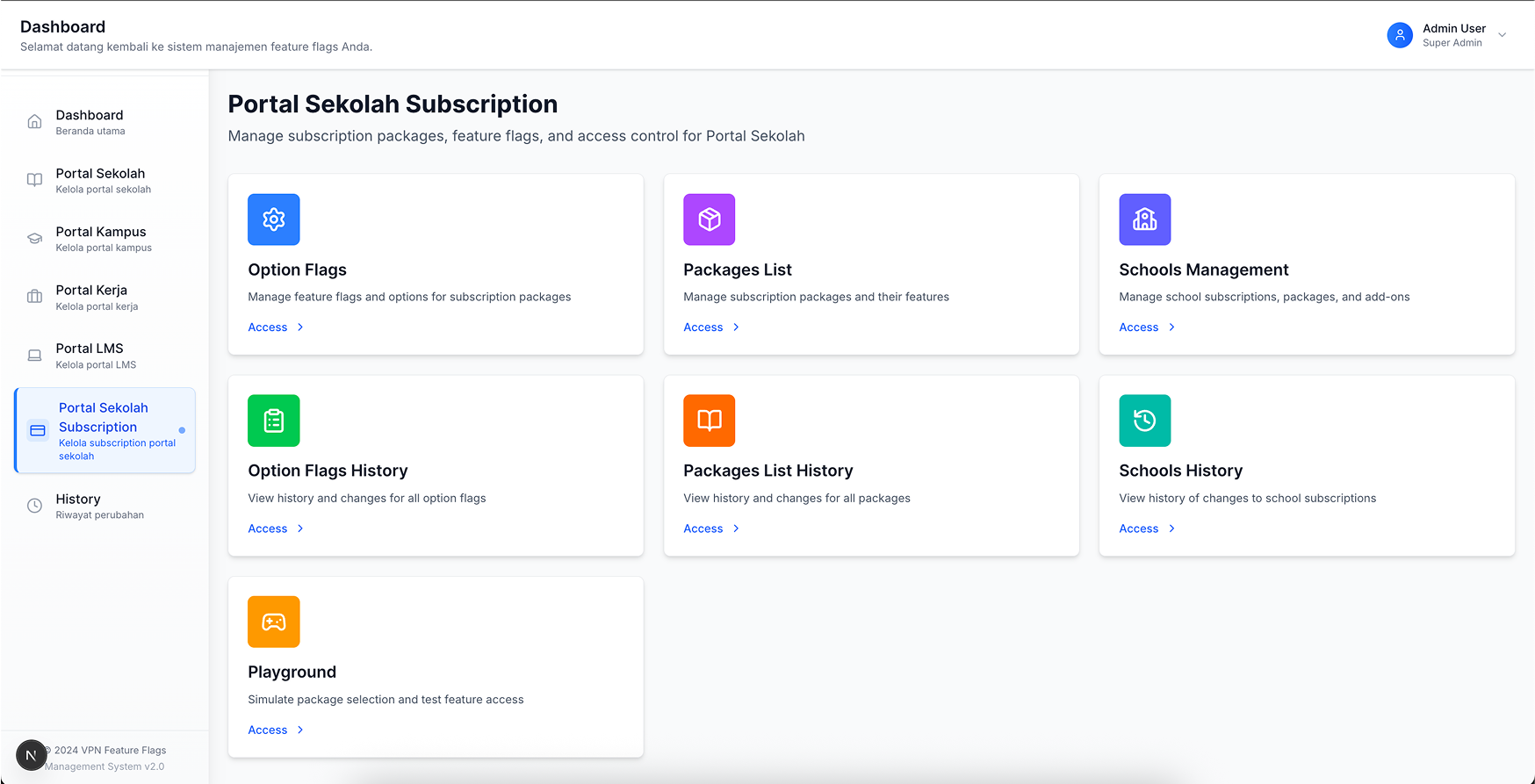Viewport: 1535px width, 784px height.
Task: Click the arrow next to Option Flags History Access
Action: (300, 529)
